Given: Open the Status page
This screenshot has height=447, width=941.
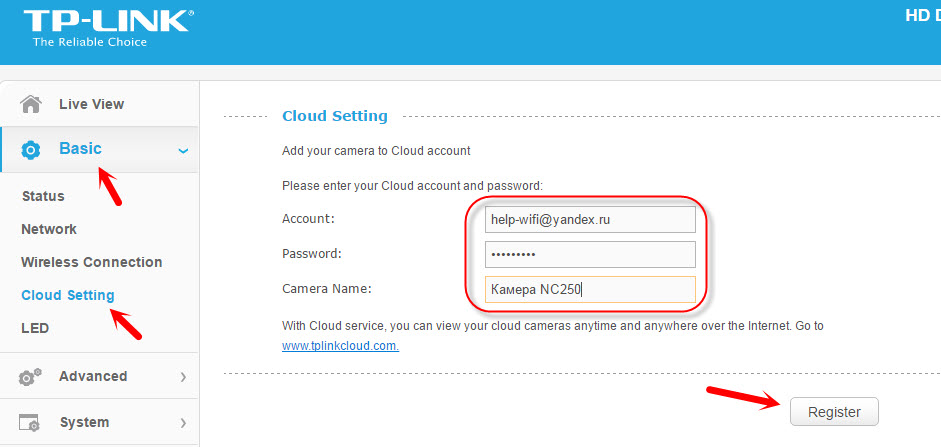Looking at the screenshot, I should tap(43, 196).
